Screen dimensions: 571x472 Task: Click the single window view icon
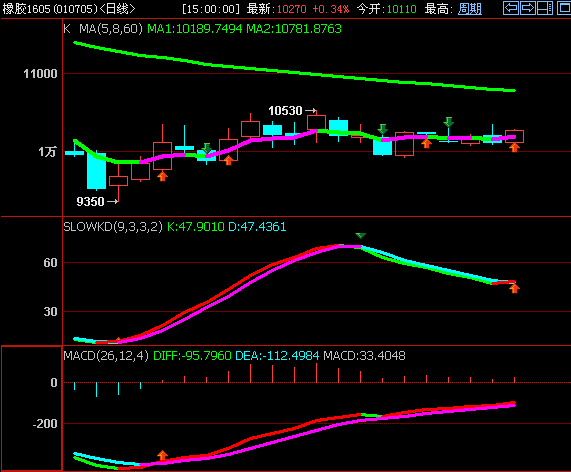point(563,8)
